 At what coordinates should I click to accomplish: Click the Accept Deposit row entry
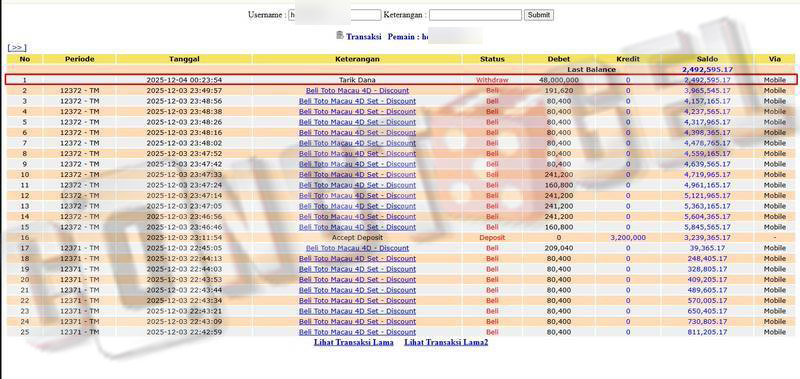point(357,238)
